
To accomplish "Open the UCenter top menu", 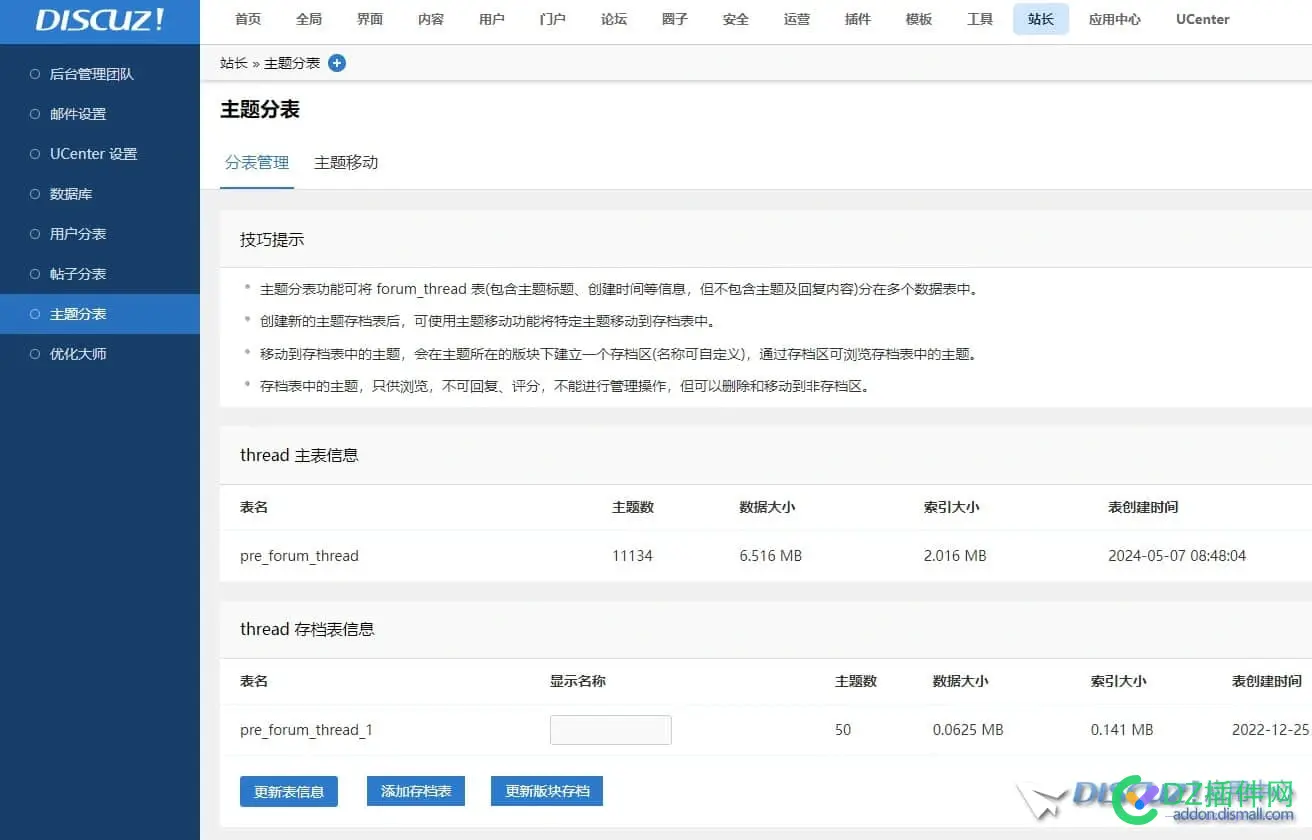I will tap(1203, 19).
